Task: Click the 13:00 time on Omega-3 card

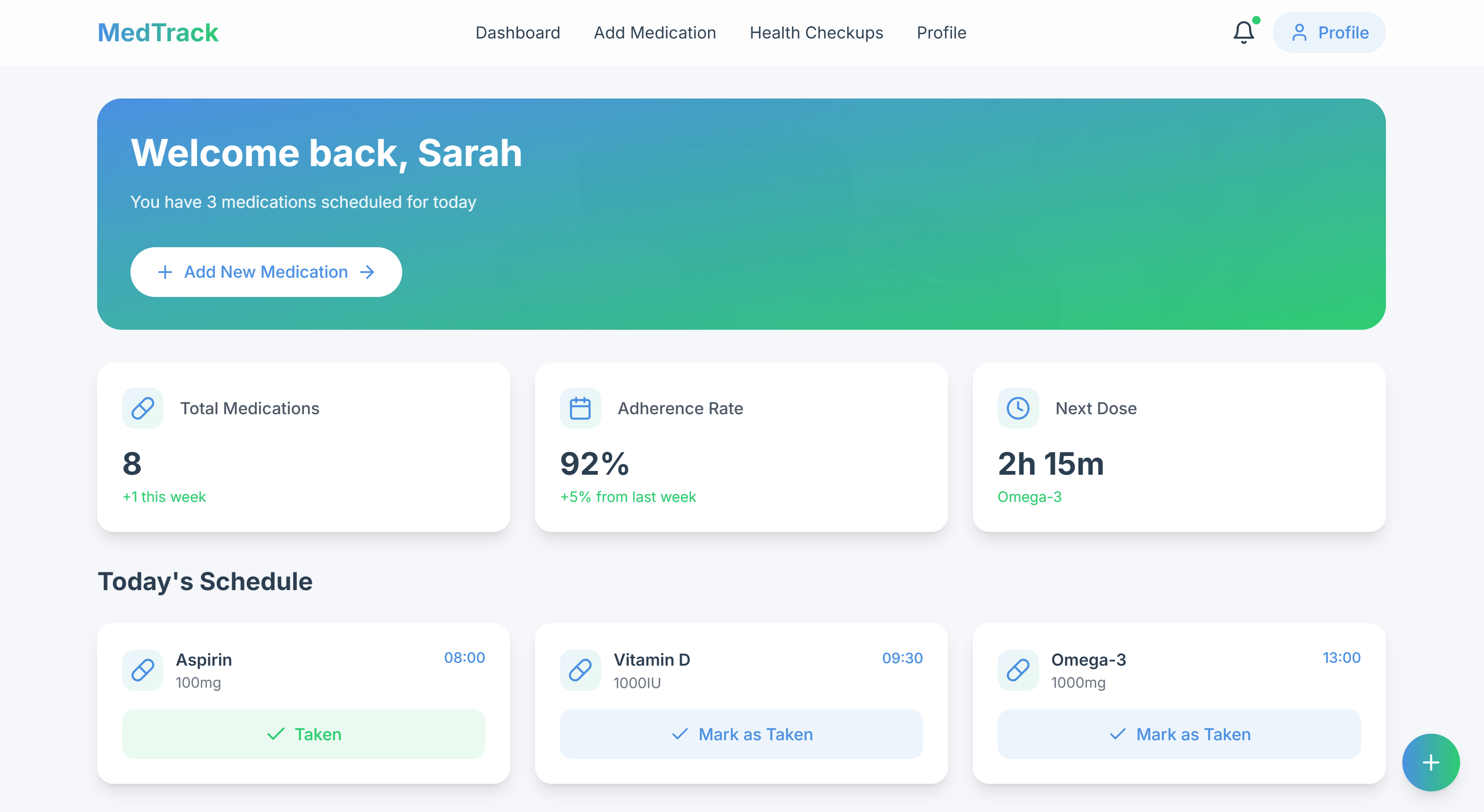Action: 1341,658
